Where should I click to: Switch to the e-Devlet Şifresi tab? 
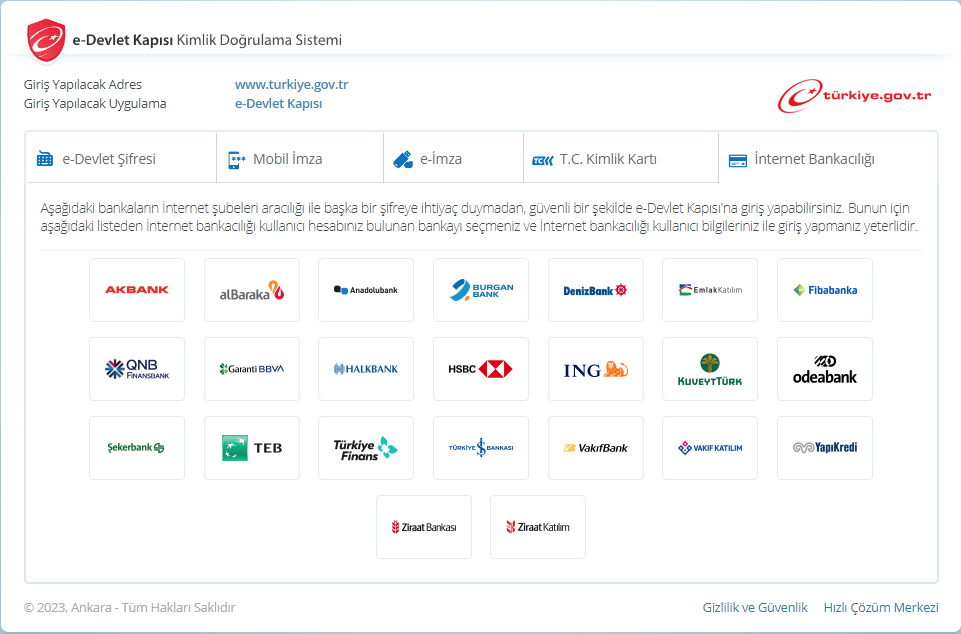point(120,158)
